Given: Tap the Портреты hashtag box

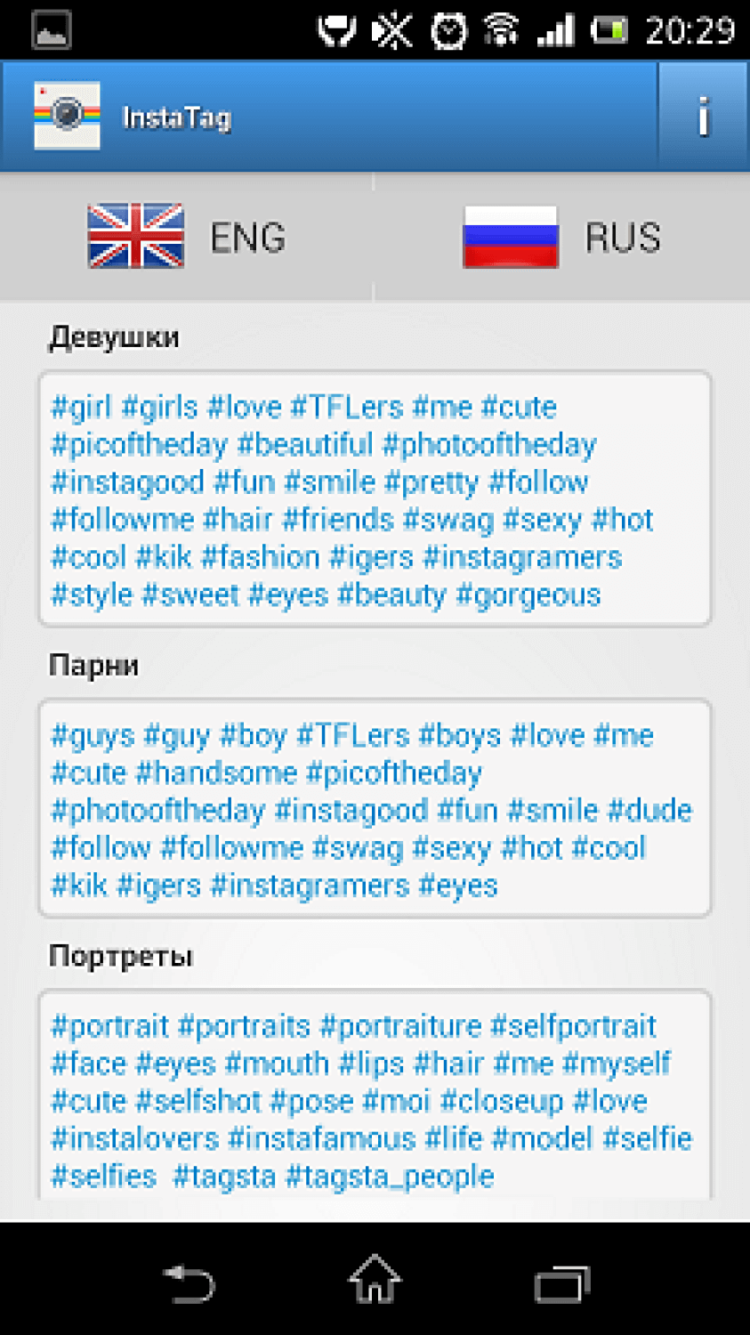Looking at the screenshot, I should [x=374, y=1095].
